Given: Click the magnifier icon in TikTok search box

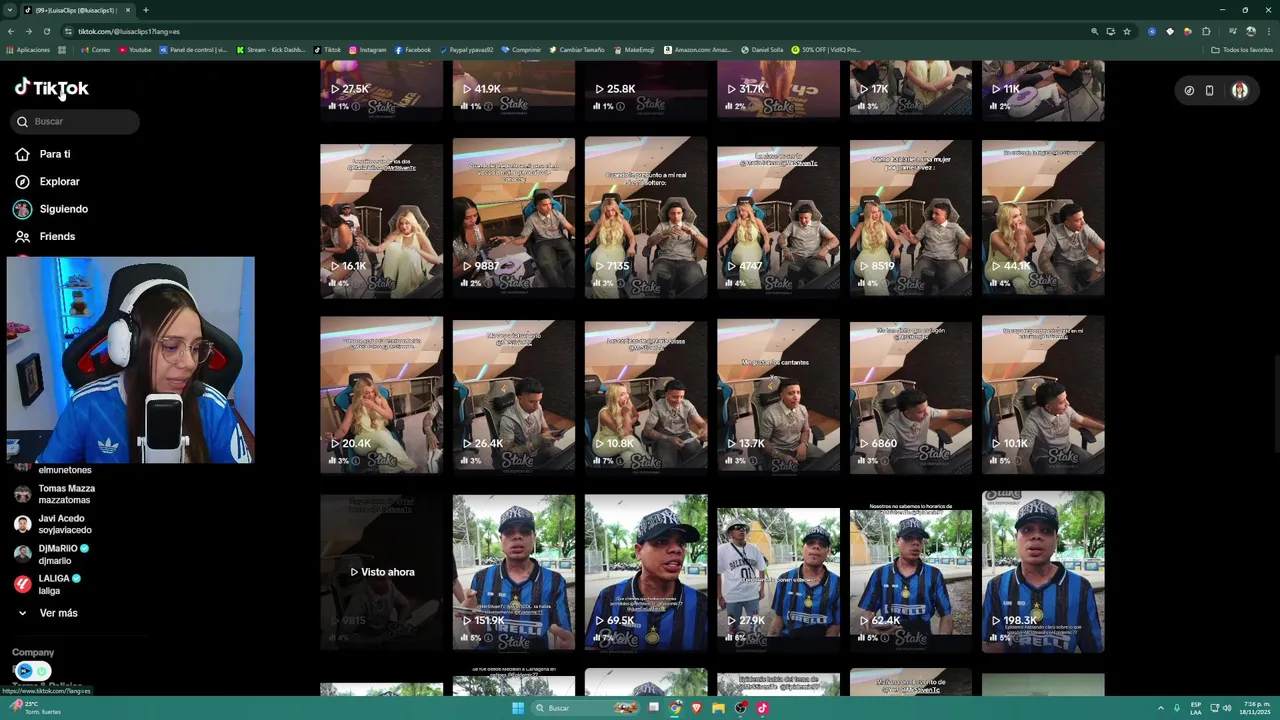Looking at the screenshot, I should pos(22,122).
